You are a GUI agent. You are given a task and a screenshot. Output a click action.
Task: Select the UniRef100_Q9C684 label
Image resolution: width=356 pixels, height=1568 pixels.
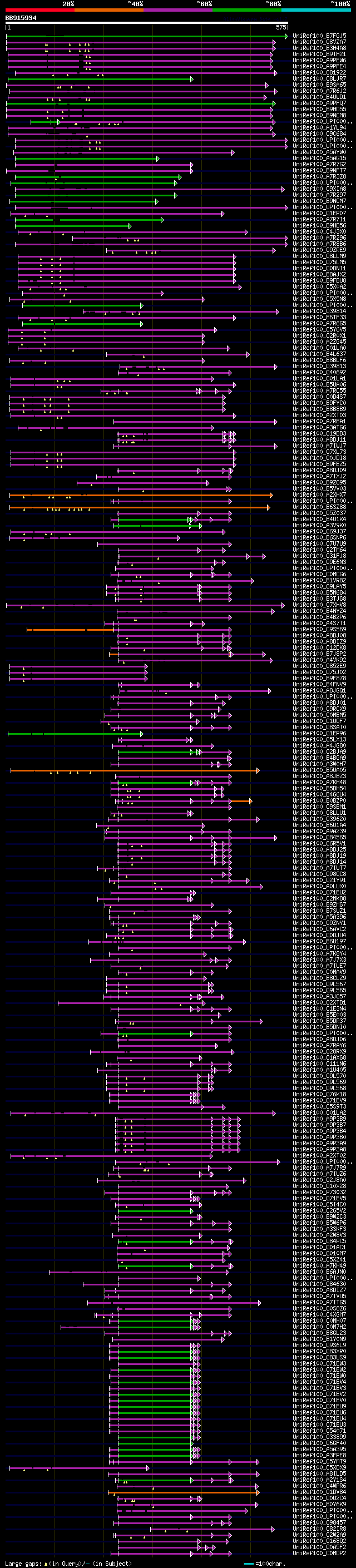pyautogui.click(x=319, y=134)
